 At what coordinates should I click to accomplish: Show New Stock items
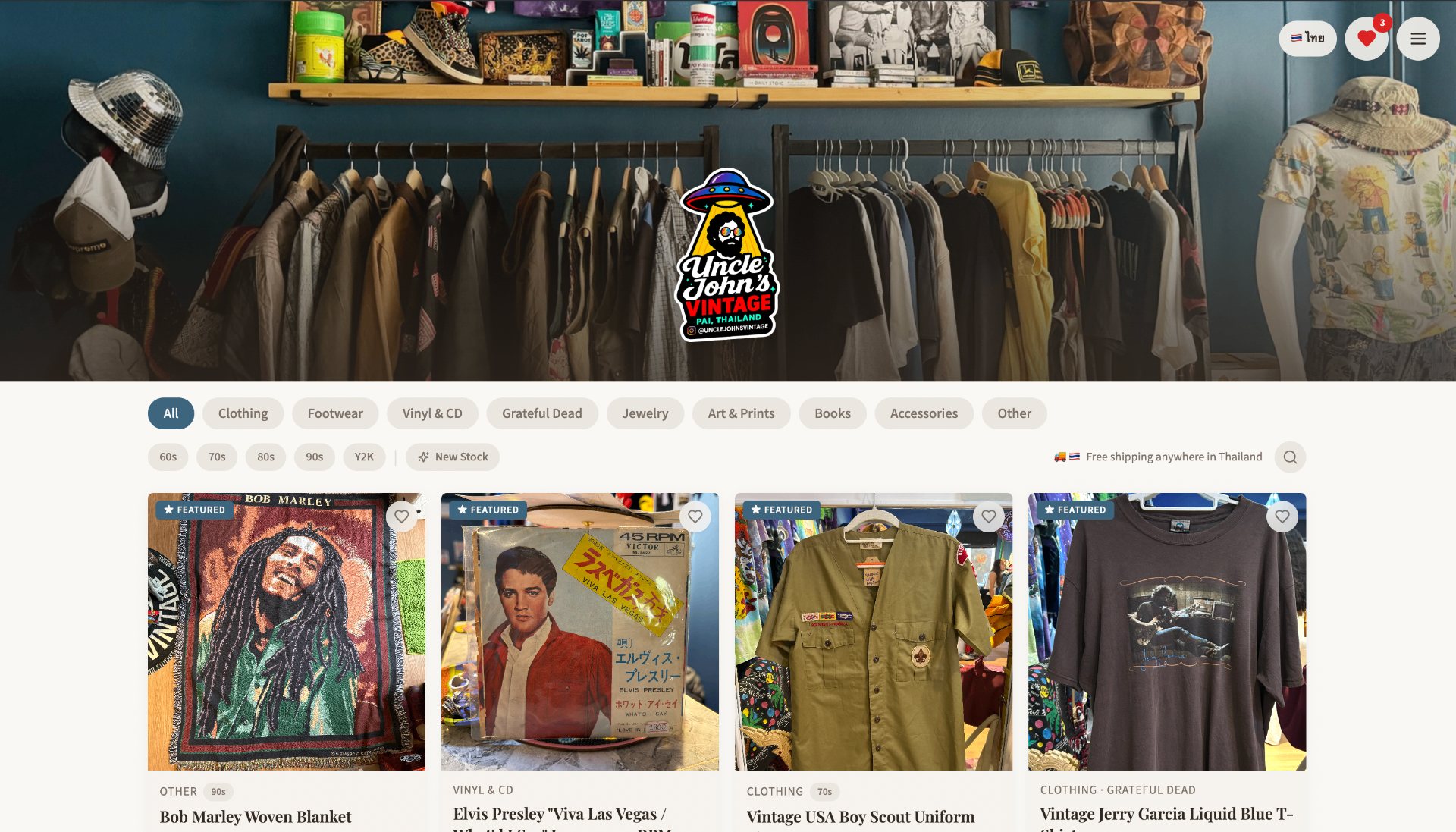(x=453, y=457)
